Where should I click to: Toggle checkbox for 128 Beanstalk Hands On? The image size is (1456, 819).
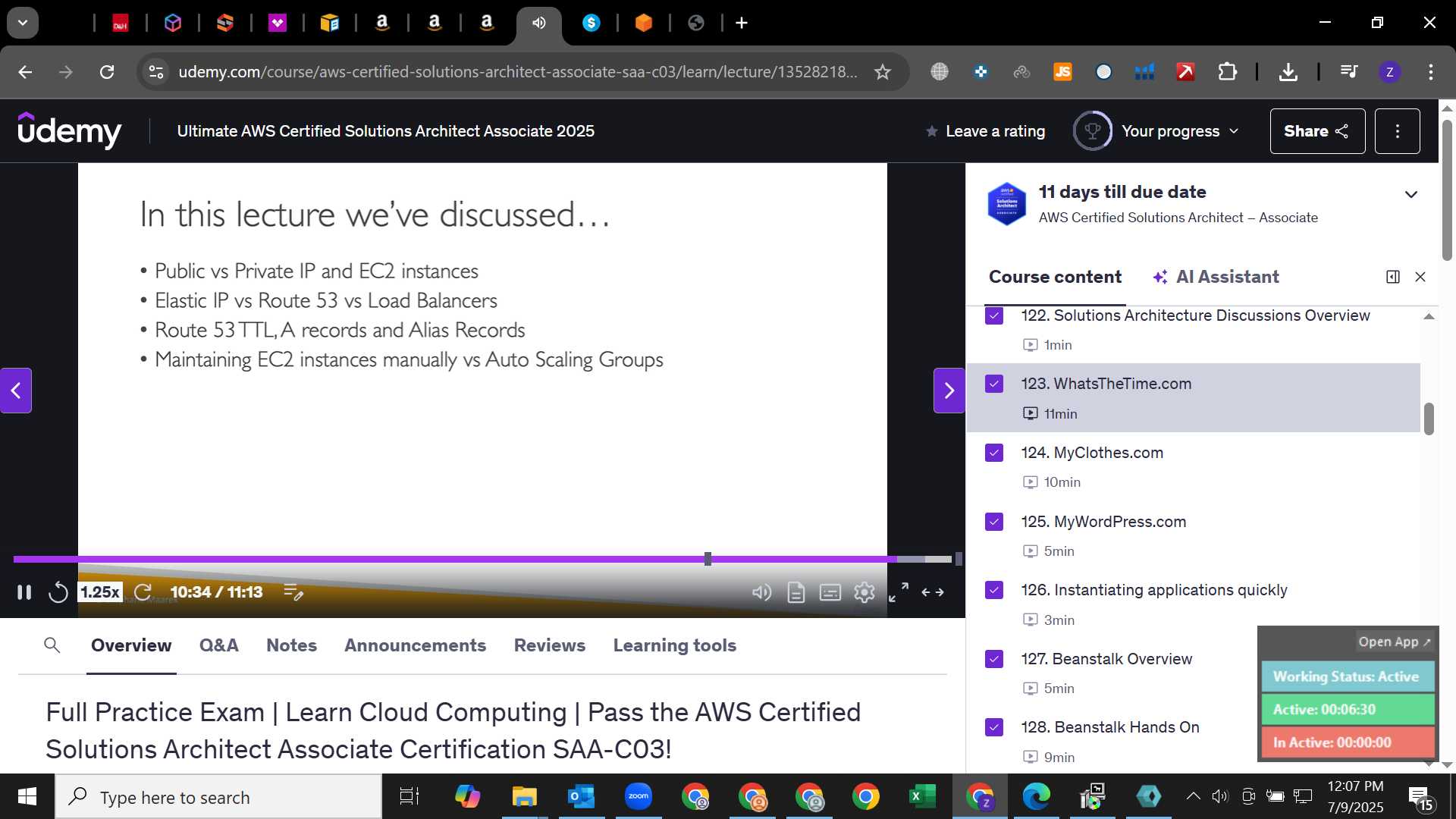point(994,727)
